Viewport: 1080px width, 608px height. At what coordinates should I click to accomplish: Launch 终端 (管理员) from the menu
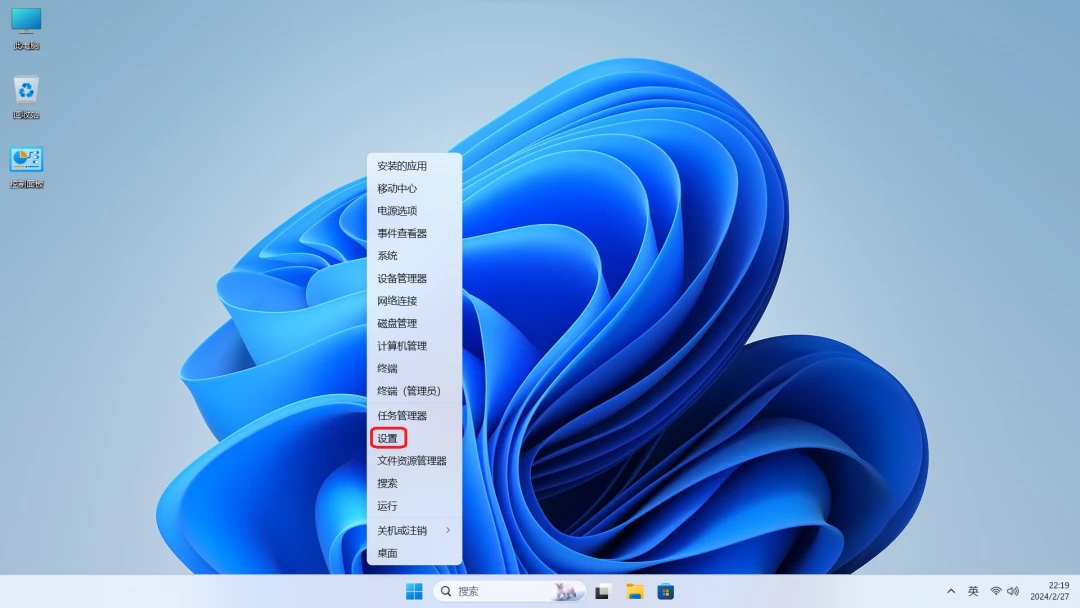tap(414, 390)
